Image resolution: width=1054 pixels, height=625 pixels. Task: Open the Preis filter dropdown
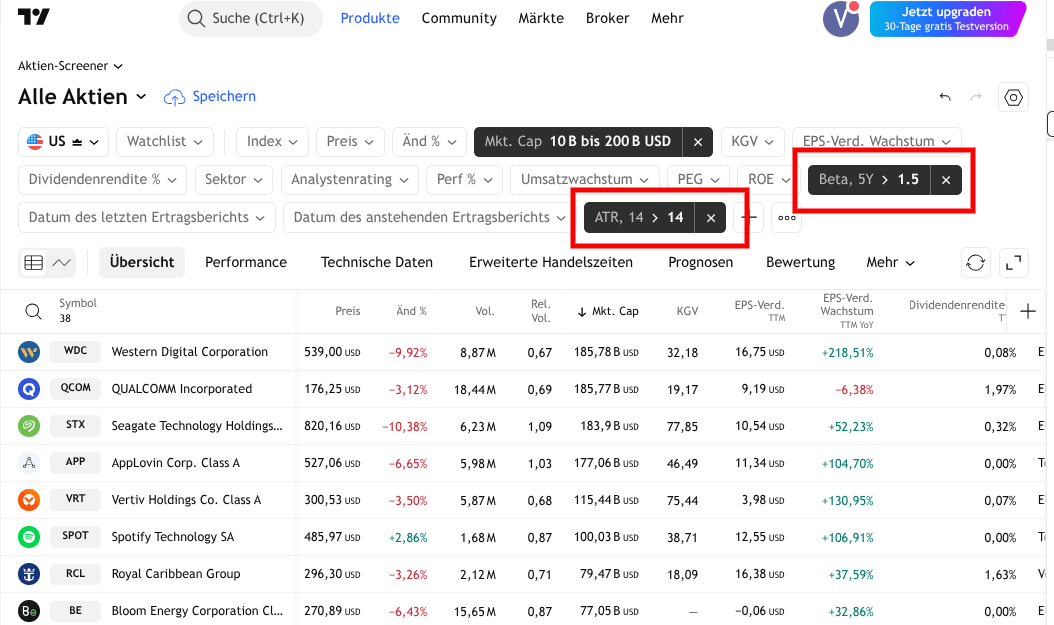(350, 142)
